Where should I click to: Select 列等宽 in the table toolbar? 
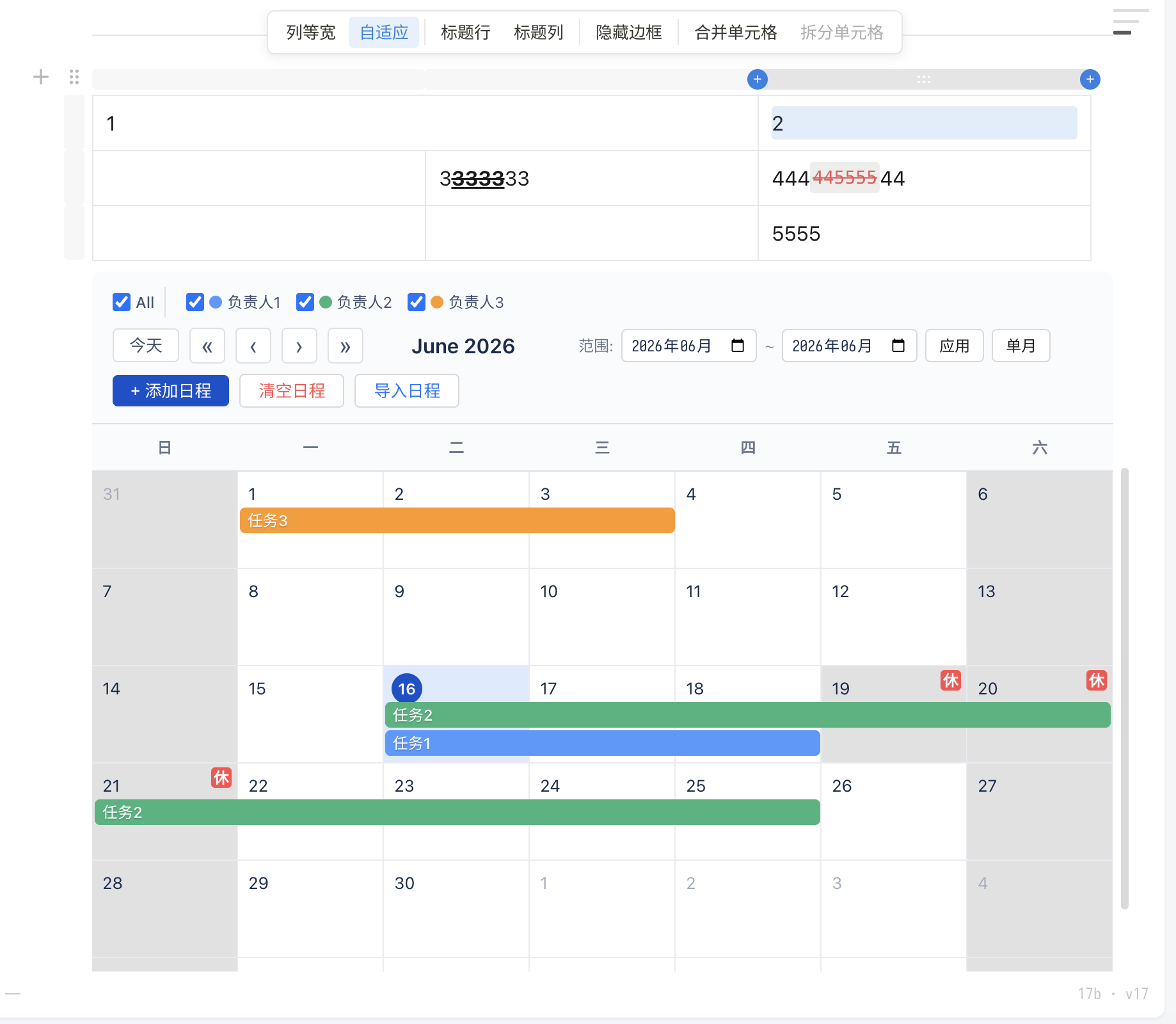pos(311,33)
